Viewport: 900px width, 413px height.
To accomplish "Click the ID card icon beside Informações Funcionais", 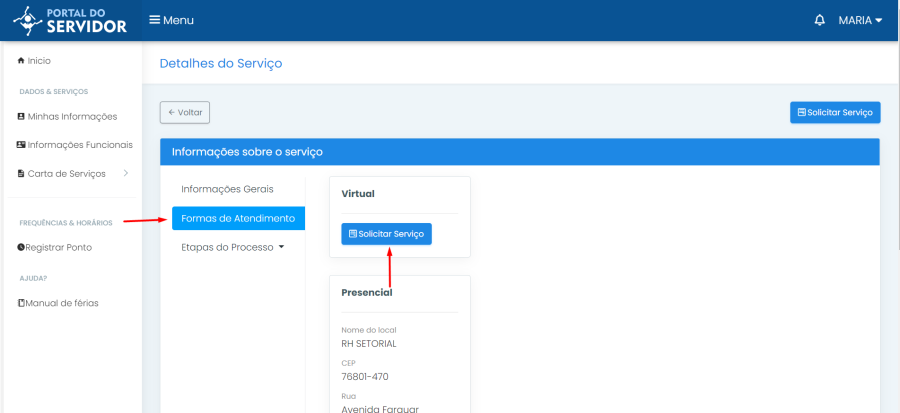I will click(21, 145).
